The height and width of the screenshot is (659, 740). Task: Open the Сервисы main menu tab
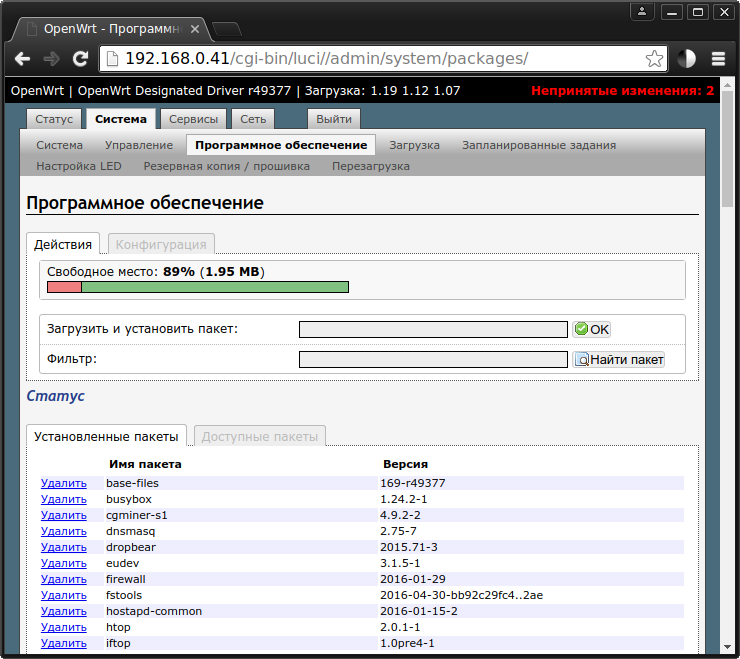193,119
